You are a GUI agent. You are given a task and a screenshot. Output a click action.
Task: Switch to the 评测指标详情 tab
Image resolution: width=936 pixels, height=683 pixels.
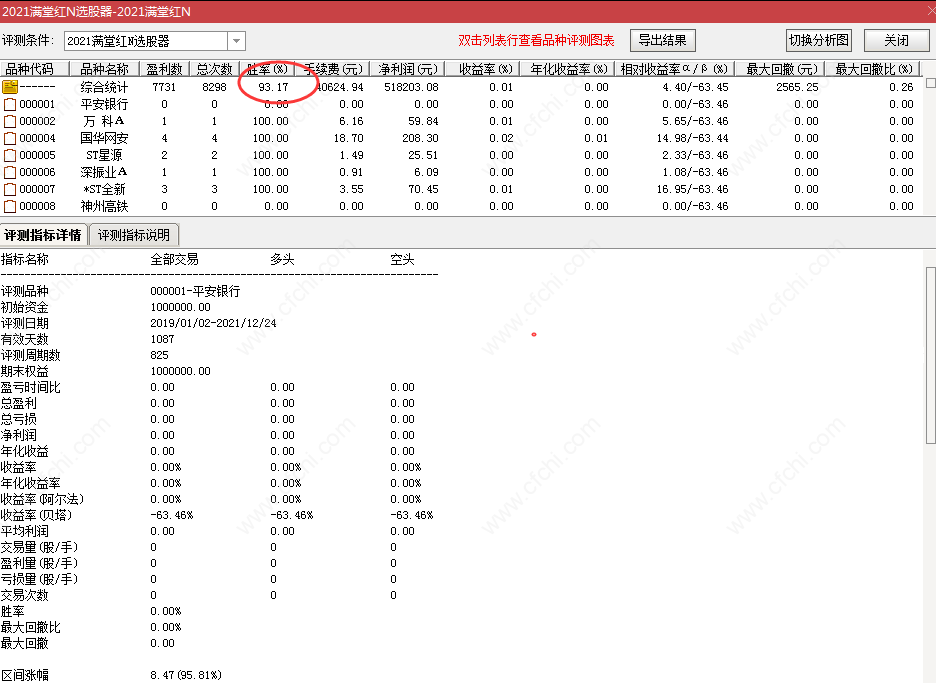43,235
